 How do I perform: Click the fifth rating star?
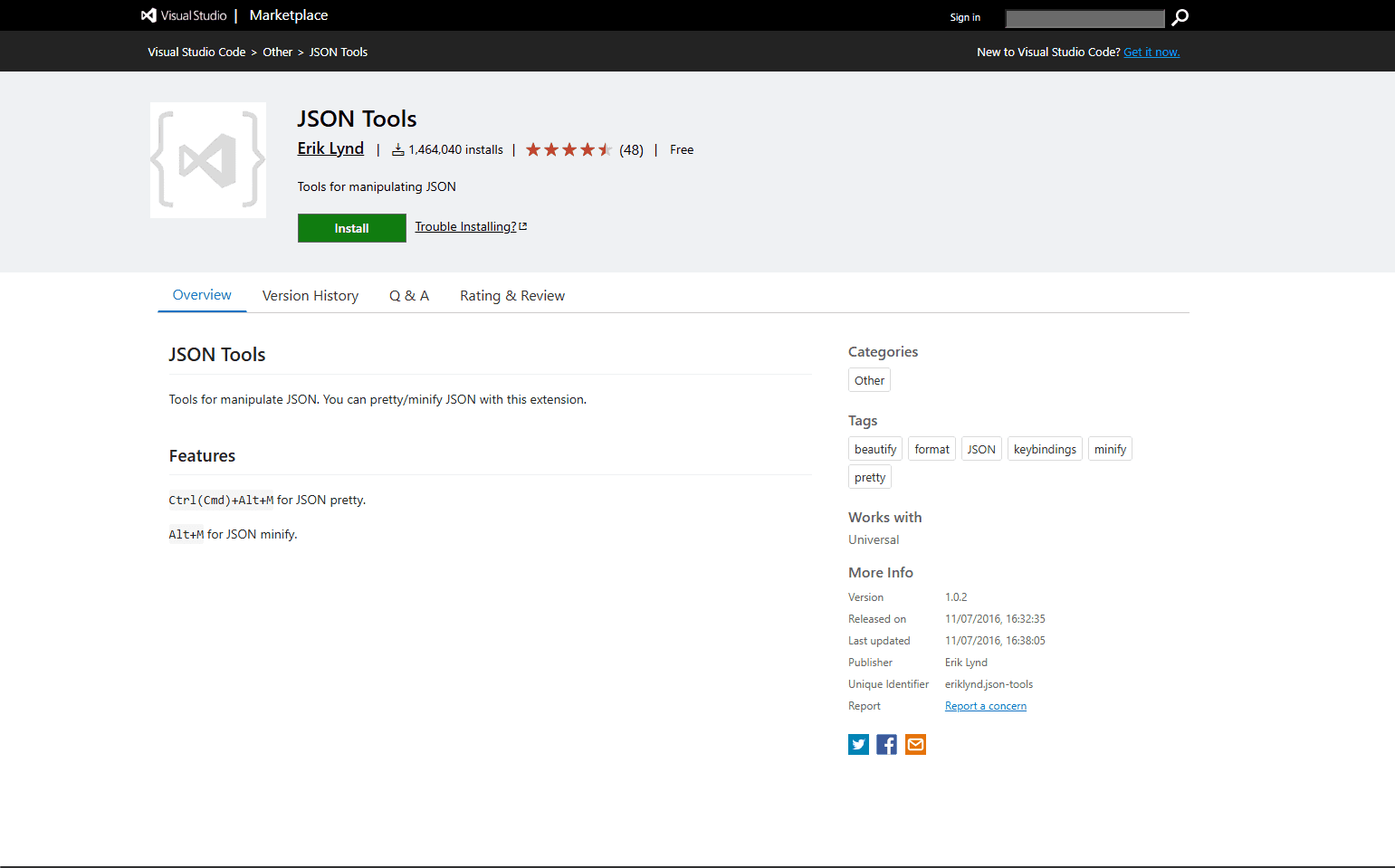click(605, 149)
